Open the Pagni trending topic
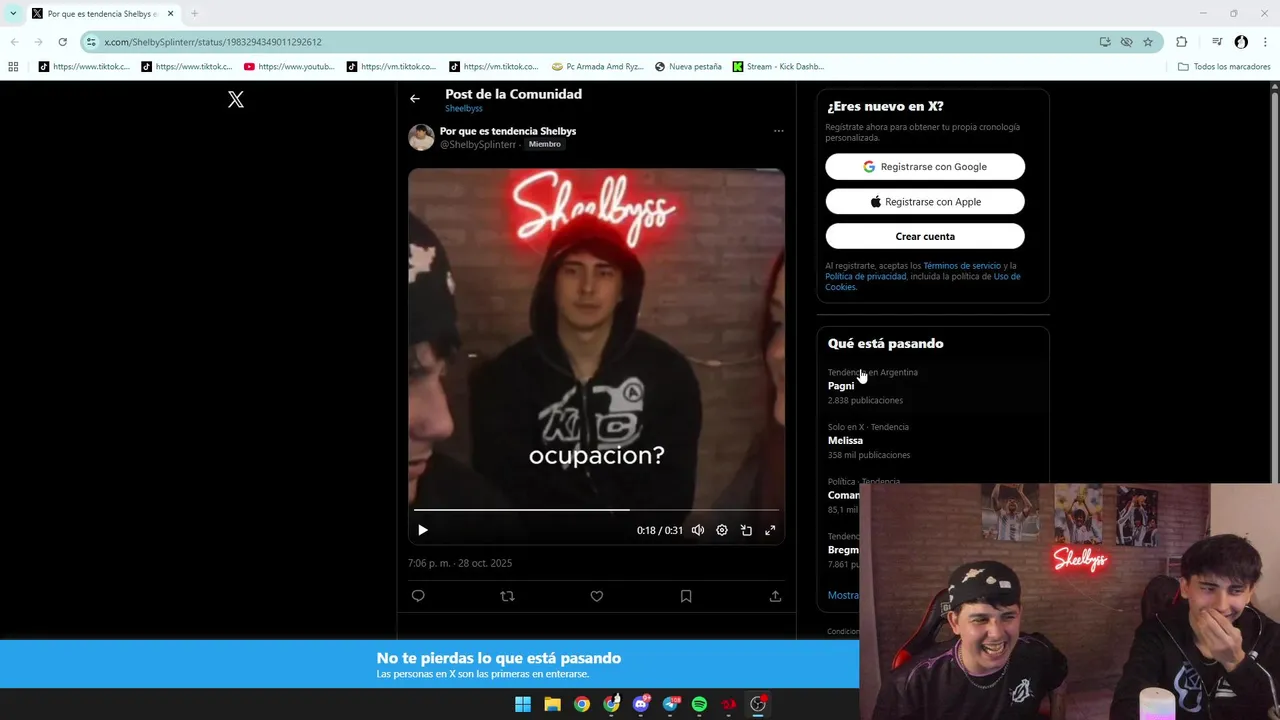 841,386
